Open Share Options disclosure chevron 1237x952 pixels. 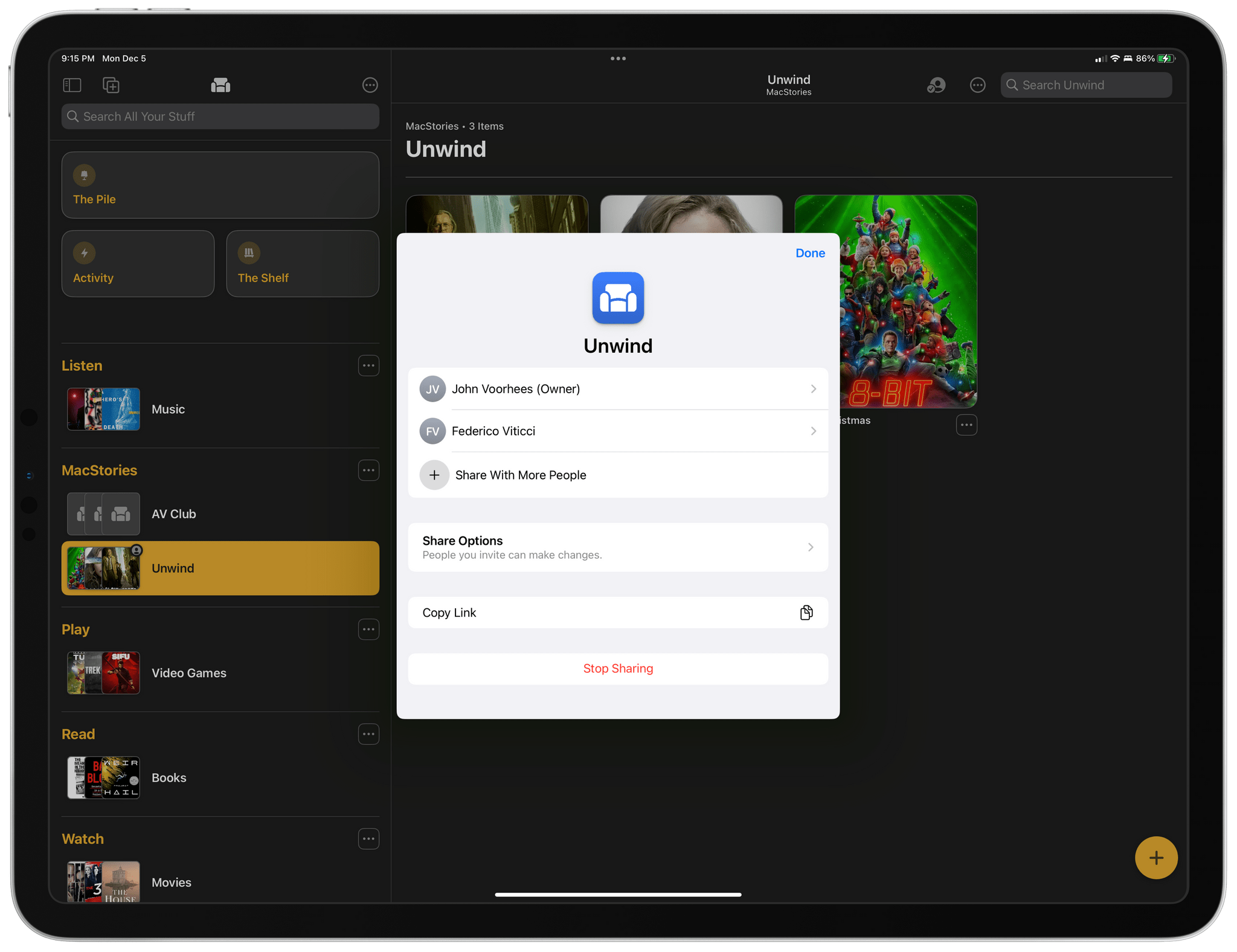[811, 547]
